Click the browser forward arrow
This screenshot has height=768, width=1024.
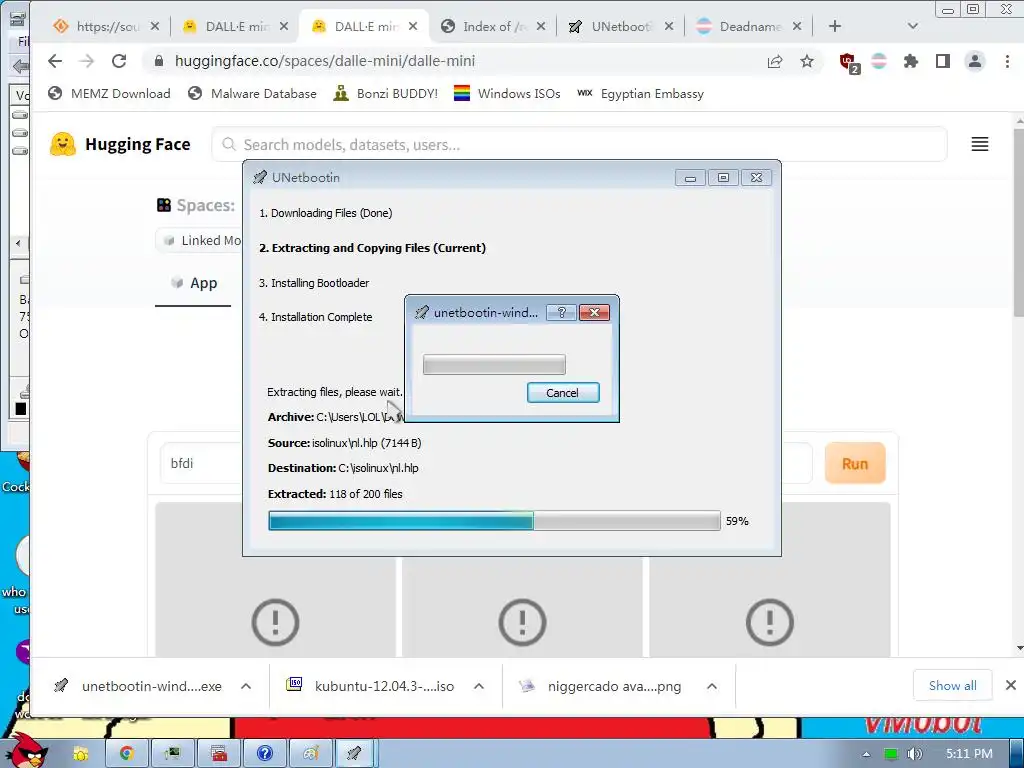click(86, 61)
